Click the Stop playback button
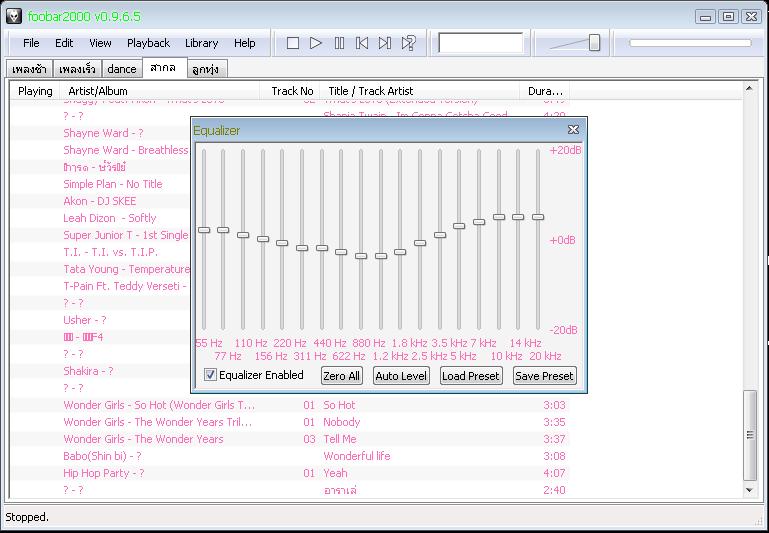The height and width of the screenshot is (533, 769). click(x=293, y=43)
